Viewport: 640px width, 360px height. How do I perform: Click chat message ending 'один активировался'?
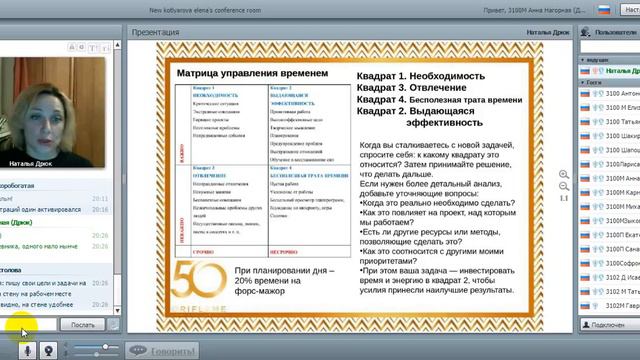41,209
